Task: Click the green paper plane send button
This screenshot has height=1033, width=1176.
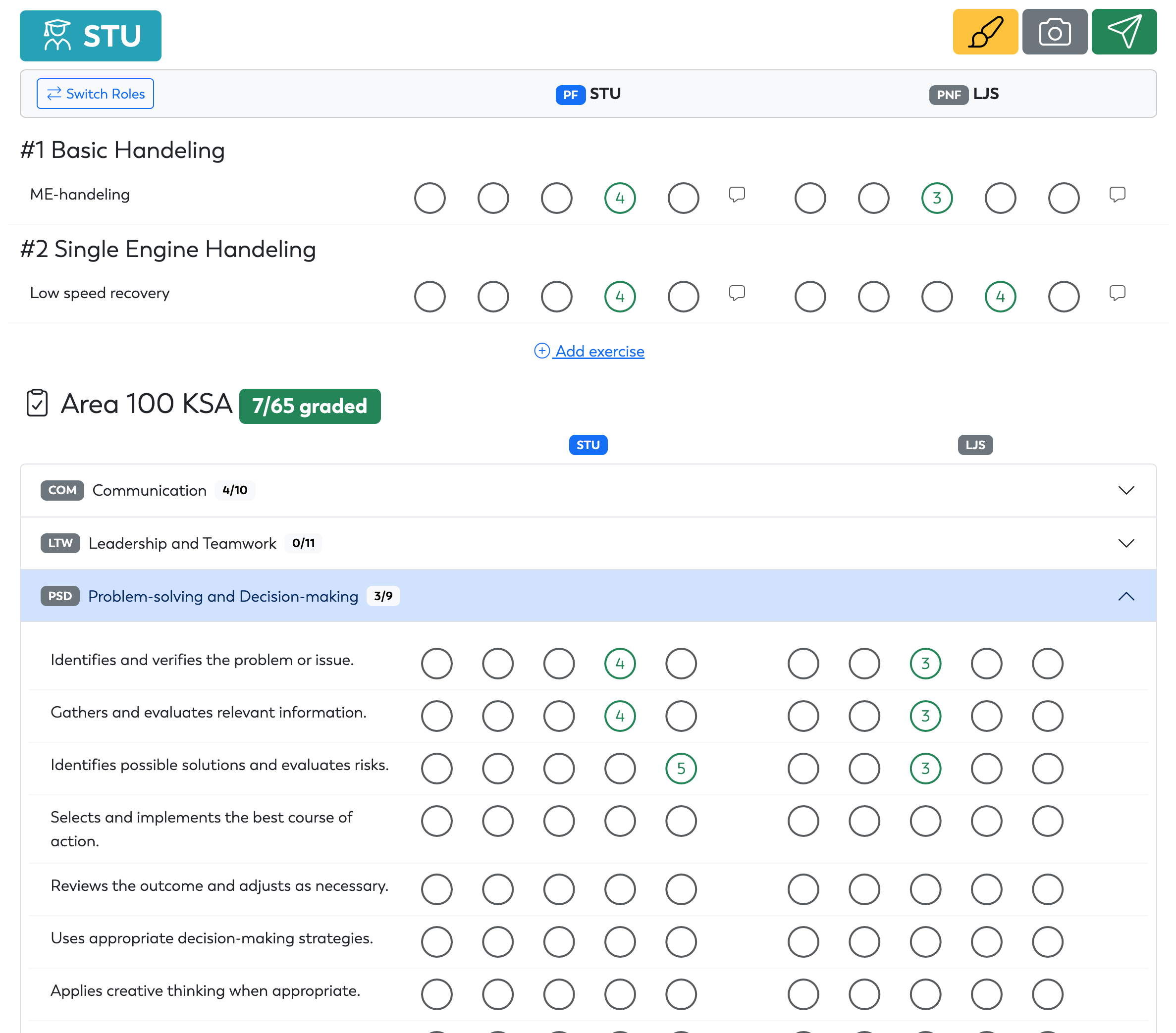Action: 1123,32
